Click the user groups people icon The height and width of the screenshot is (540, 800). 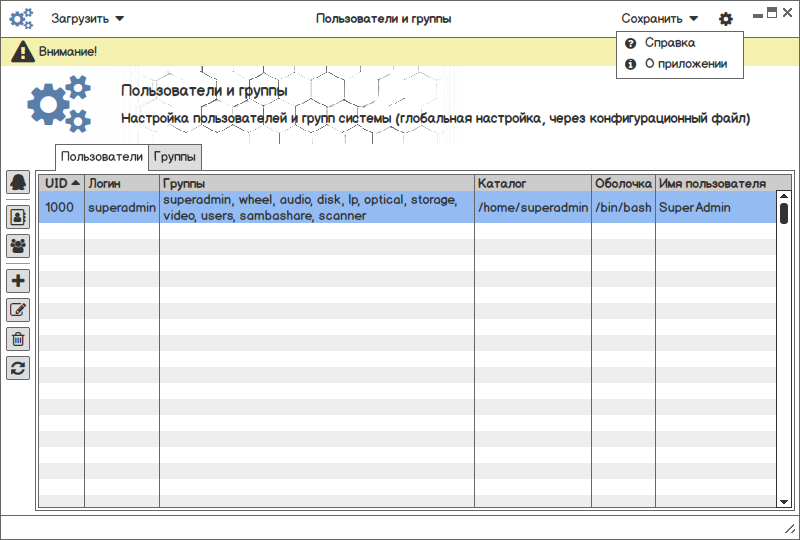click(x=18, y=245)
